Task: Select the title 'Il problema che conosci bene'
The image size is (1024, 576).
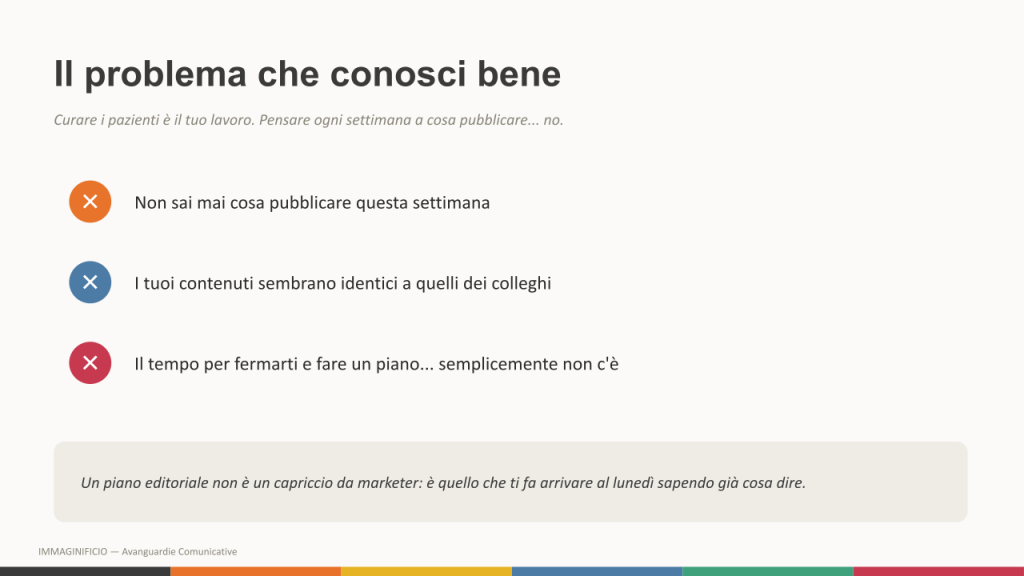Action: [x=307, y=74]
